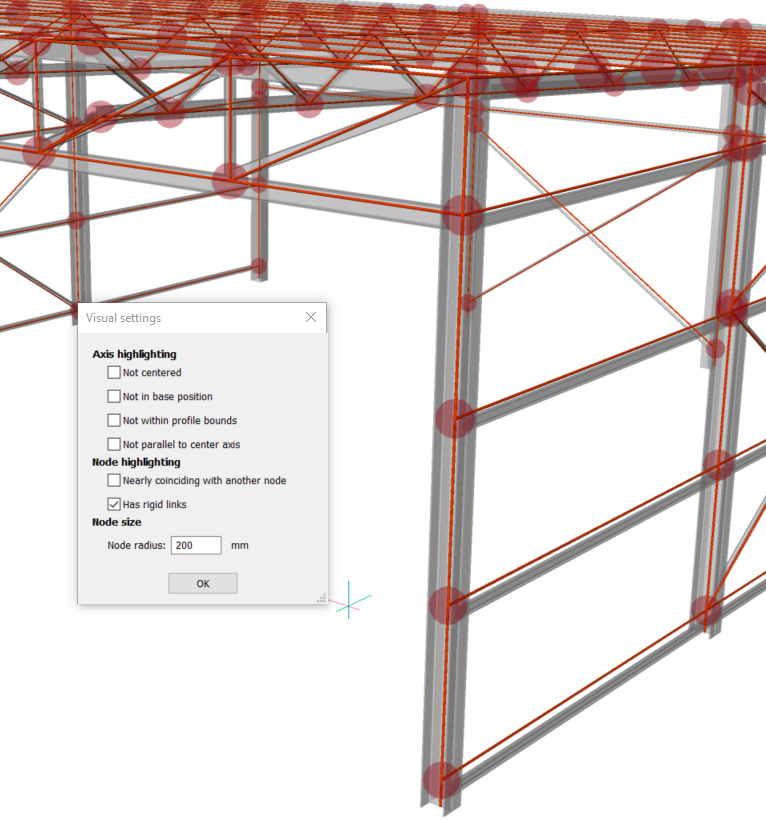Enable the Not centered checkbox

tap(114, 373)
